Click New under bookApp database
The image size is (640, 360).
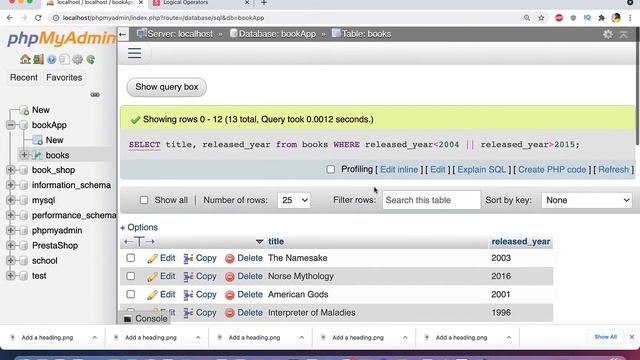tap(54, 140)
